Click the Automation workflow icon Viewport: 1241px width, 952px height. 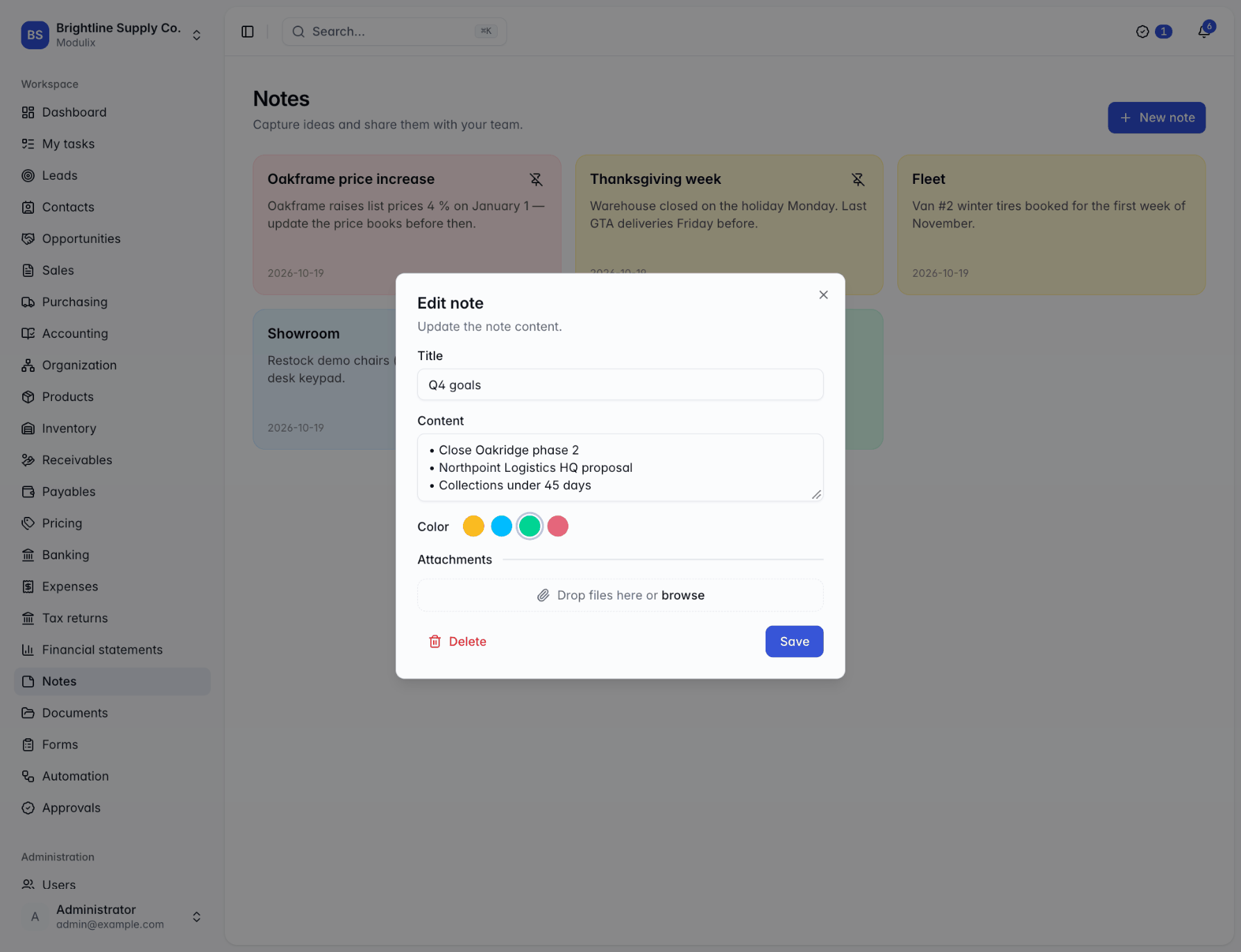28,776
